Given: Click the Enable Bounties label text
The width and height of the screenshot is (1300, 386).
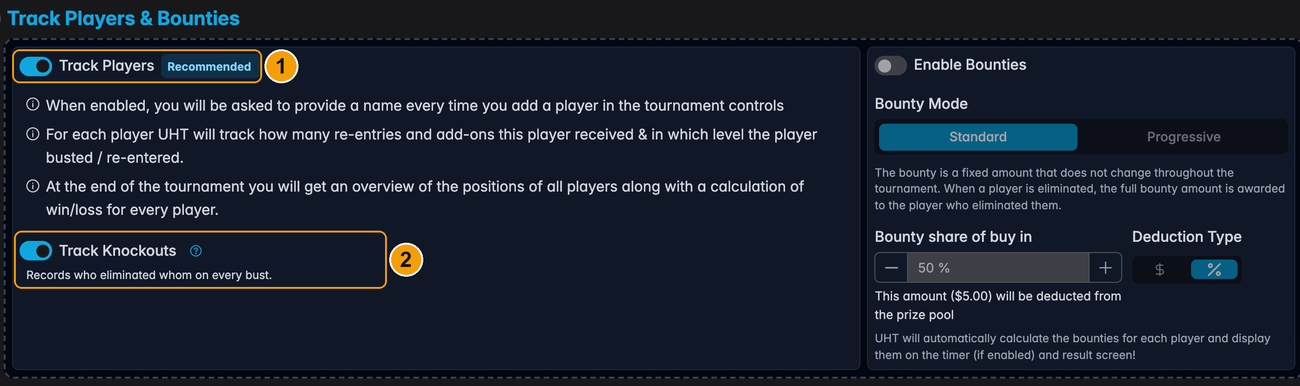Looking at the screenshot, I should (970, 65).
